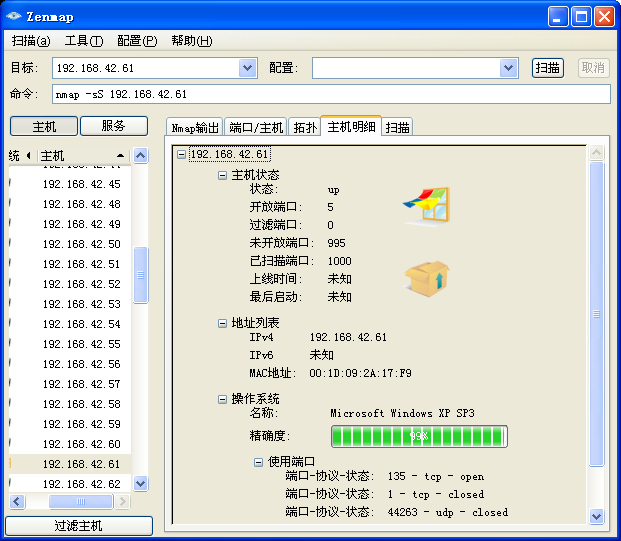Click details panel scroll down arrow
Screen dimensions: 621x541
coord(596,516)
